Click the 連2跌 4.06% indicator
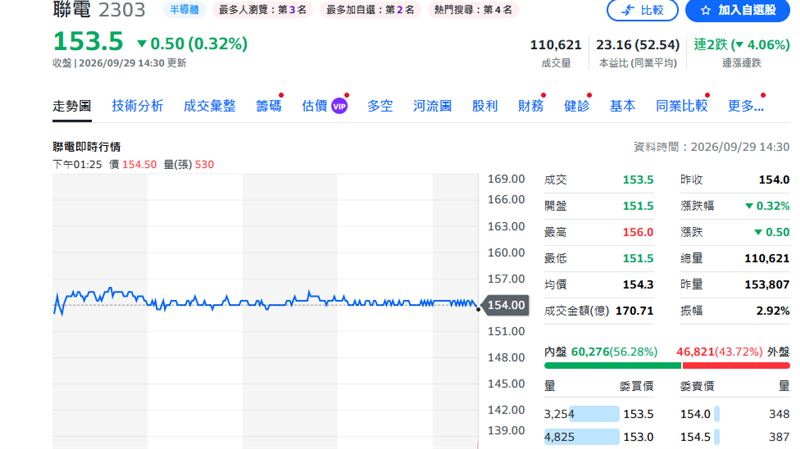The image size is (800, 449). click(742, 45)
